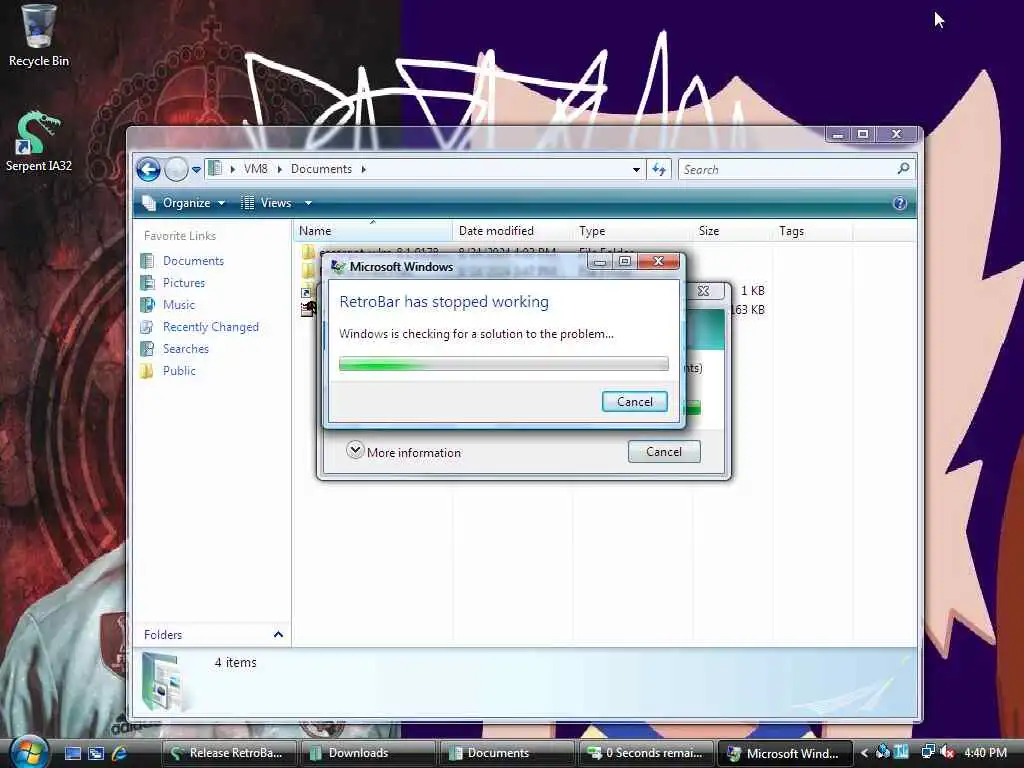Click the muted volume tray icon
Screen dimensions: 1024x768
[948, 752]
